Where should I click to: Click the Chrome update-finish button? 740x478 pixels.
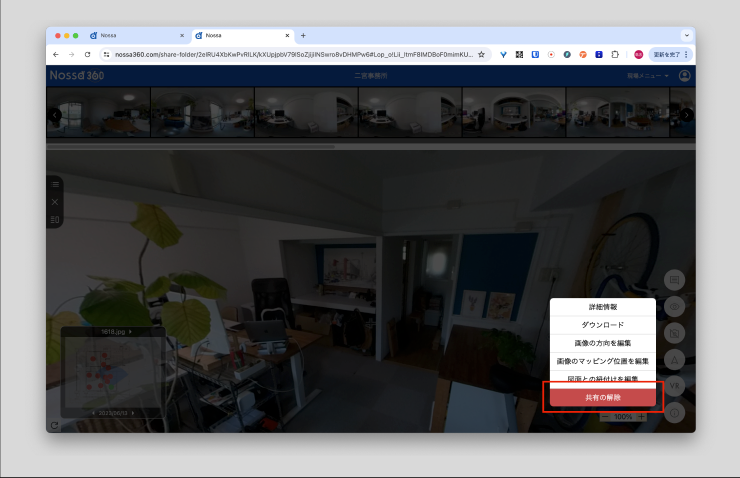pyautogui.click(x=671, y=55)
